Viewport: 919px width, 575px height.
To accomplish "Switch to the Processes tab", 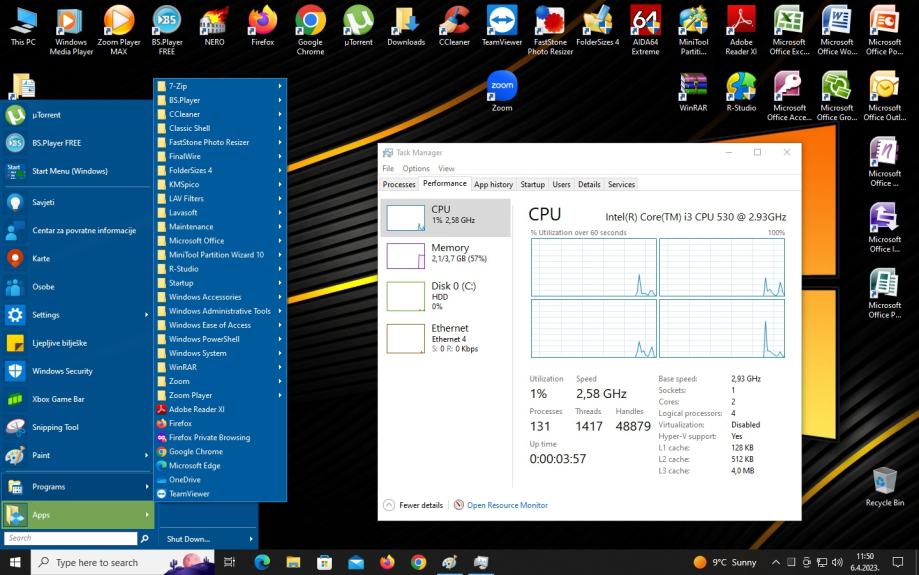I will coord(399,184).
